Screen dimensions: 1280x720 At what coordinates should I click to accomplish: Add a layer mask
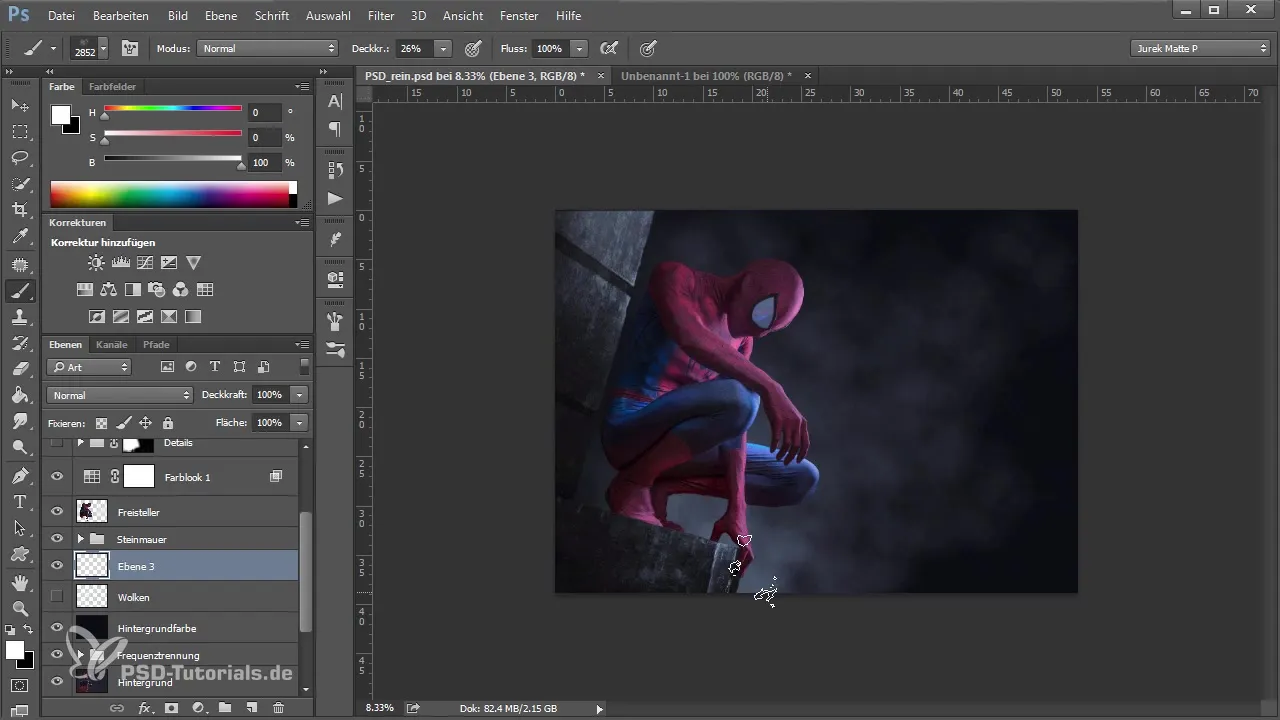[x=171, y=708]
